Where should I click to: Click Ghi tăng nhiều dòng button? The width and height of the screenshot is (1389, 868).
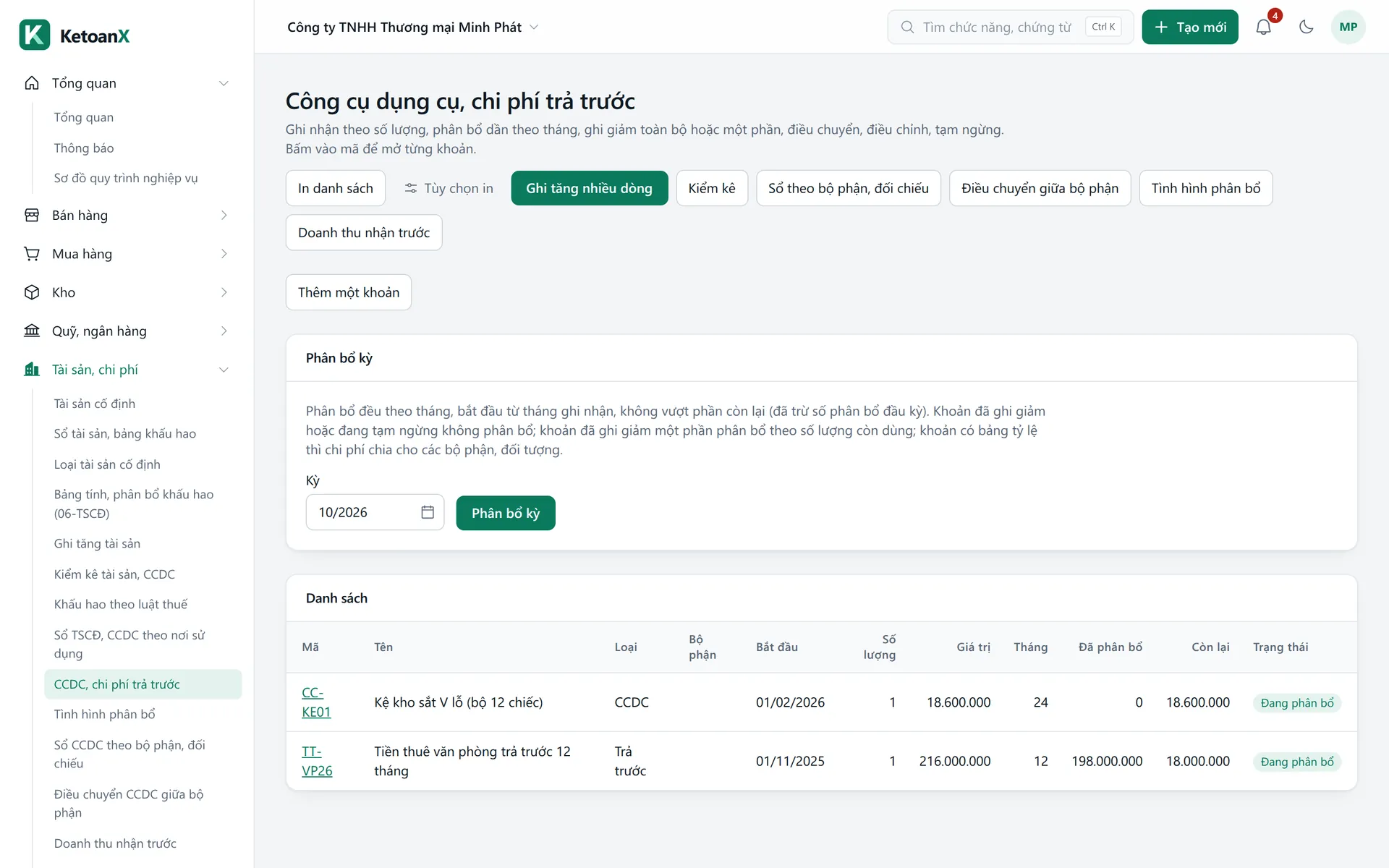coord(589,188)
